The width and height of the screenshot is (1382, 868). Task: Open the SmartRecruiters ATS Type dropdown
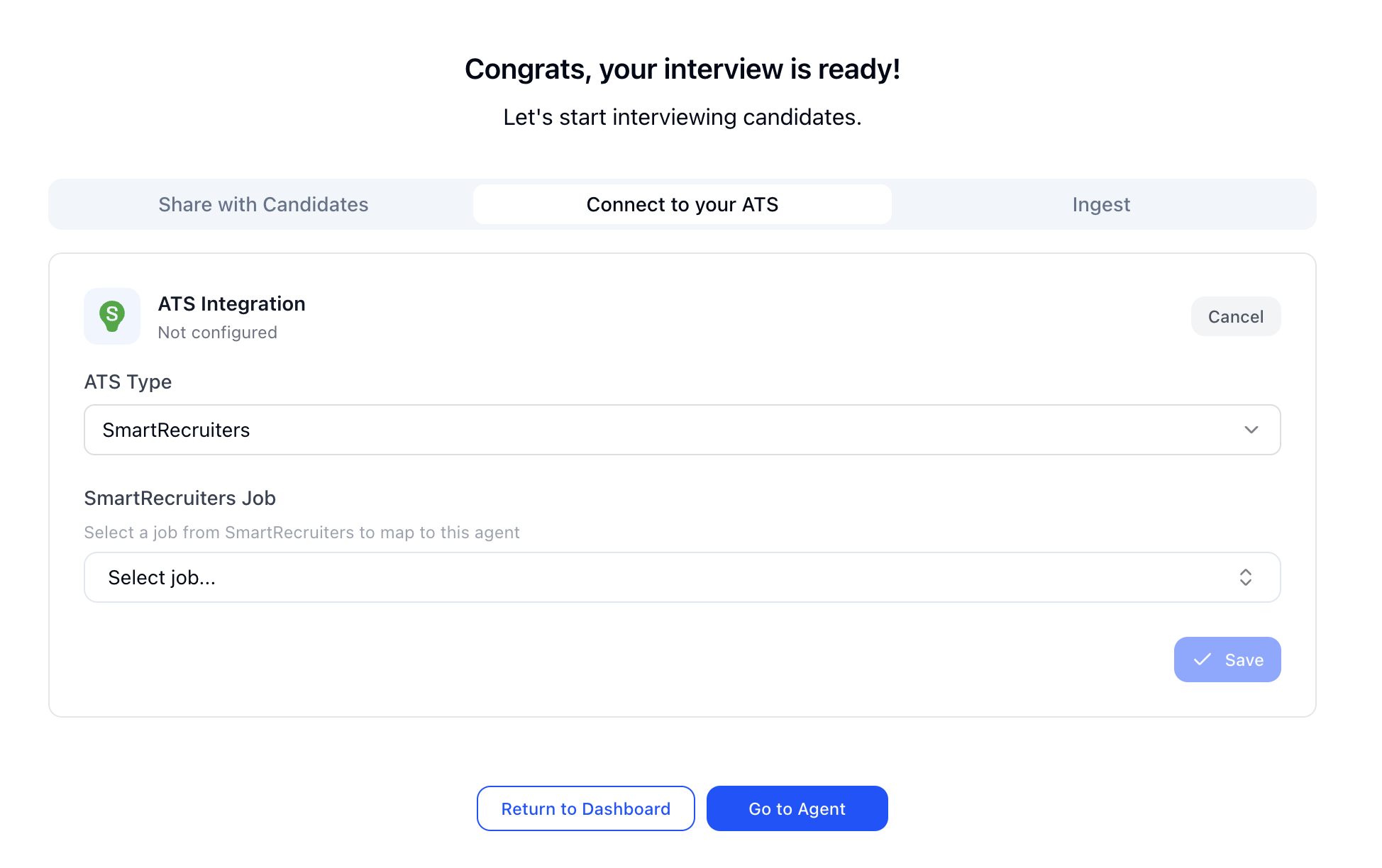click(x=682, y=430)
